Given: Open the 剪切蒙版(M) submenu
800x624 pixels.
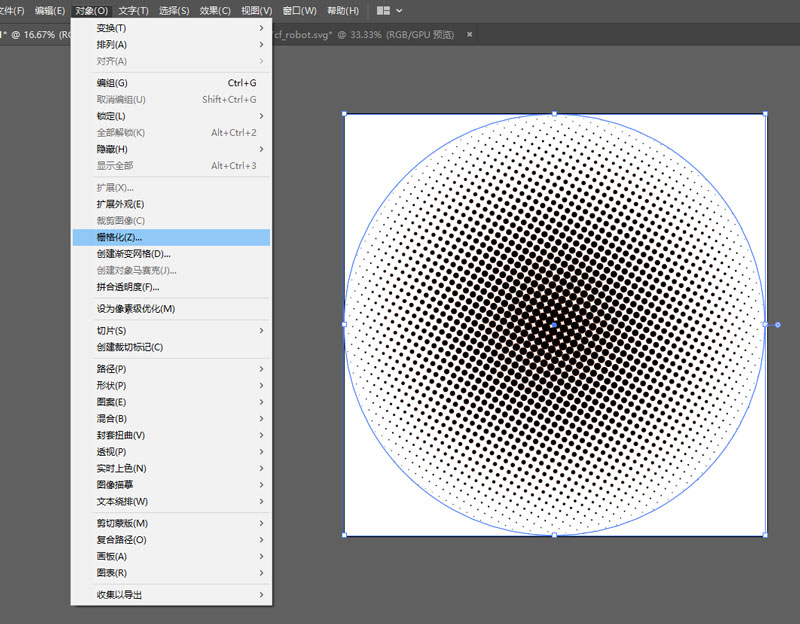Looking at the screenshot, I should (171, 523).
